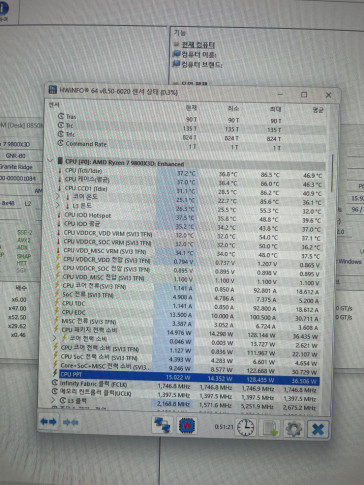Click the 5,251.9 MHz maximum L3 clock value
Screen dimensions: 364x485
point(258,407)
